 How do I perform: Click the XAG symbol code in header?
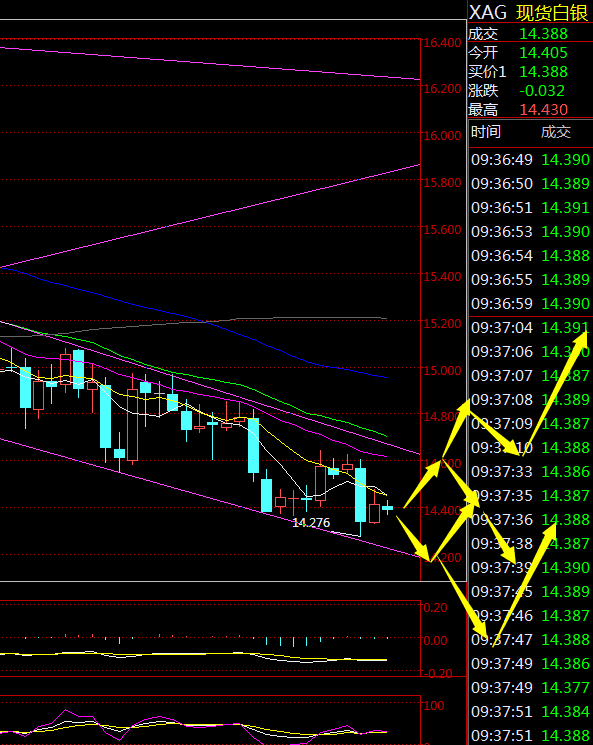point(488,13)
